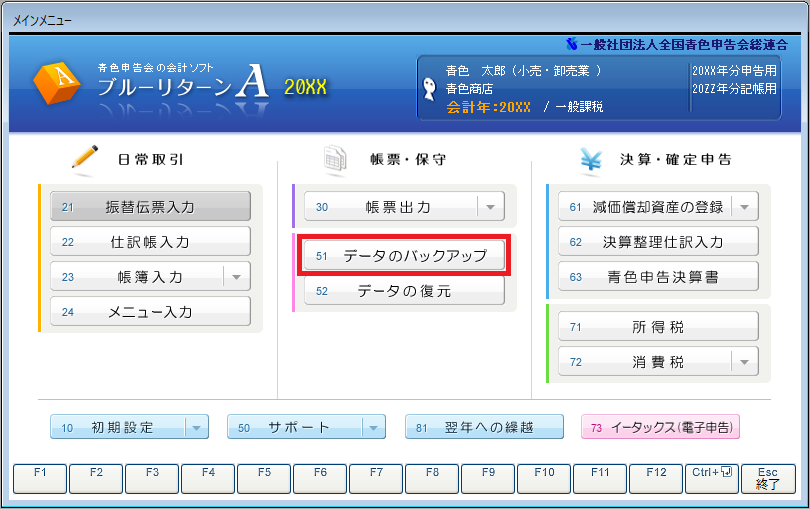The width and height of the screenshot is (810, 509).
Task: Click the F6 function key button
Action: tap(320, 479)
